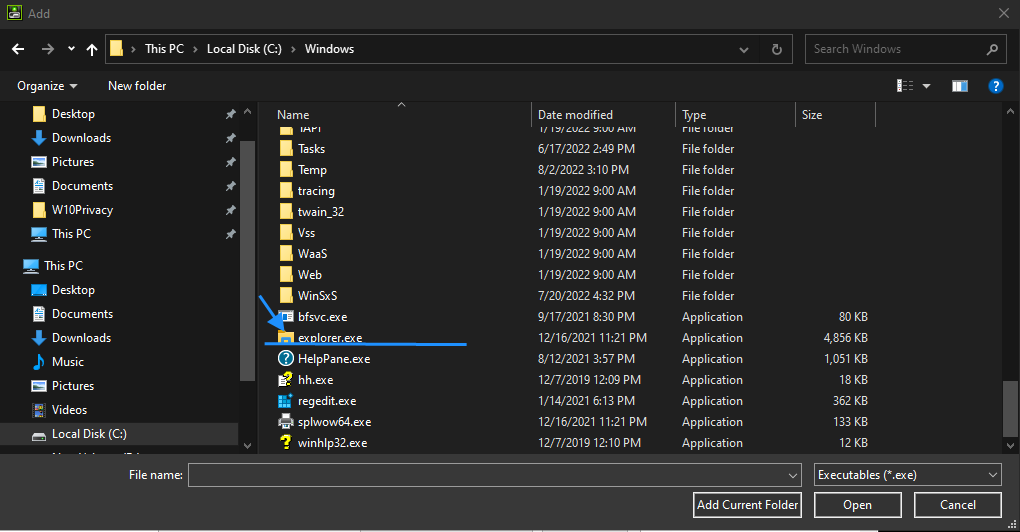The width and height of the screenshot is (1020, 532).
Task: Expand the file type Executables dropdown
Action: [x=907, y=475]
